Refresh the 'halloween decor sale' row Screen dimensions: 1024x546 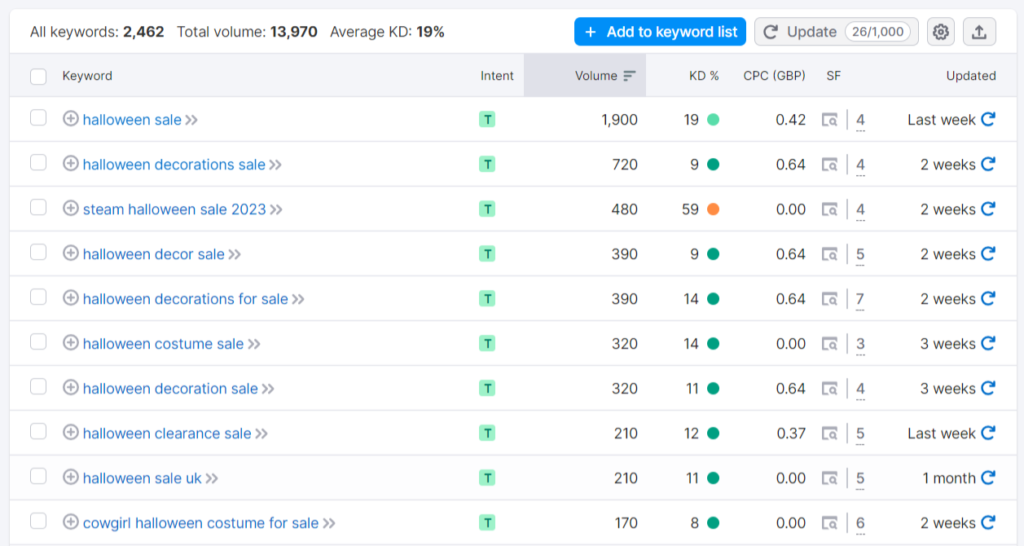pos(988,253)
